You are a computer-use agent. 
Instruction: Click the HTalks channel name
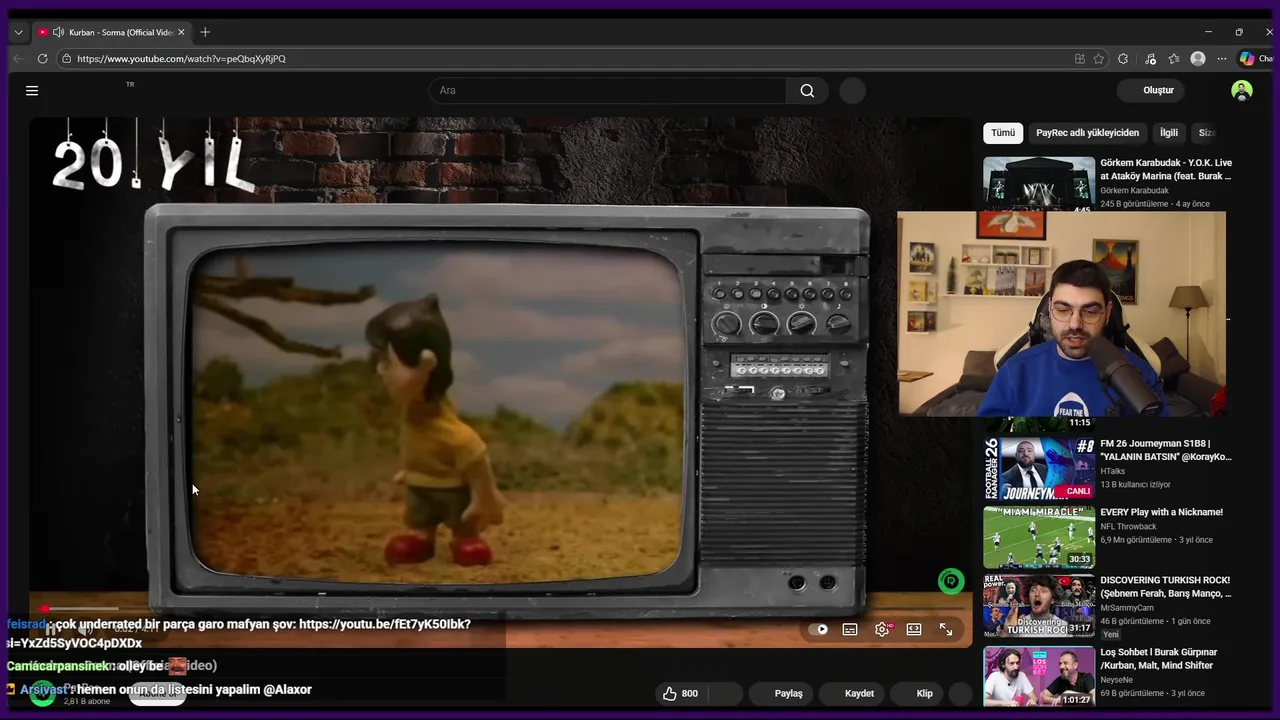(x=1113, y=471)
